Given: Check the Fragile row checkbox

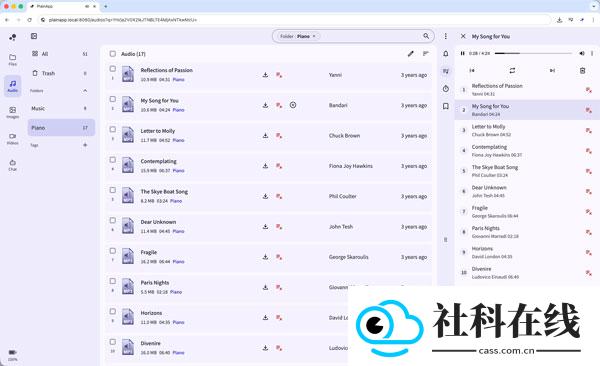Looking at the screenshot, I should [112, 251].
